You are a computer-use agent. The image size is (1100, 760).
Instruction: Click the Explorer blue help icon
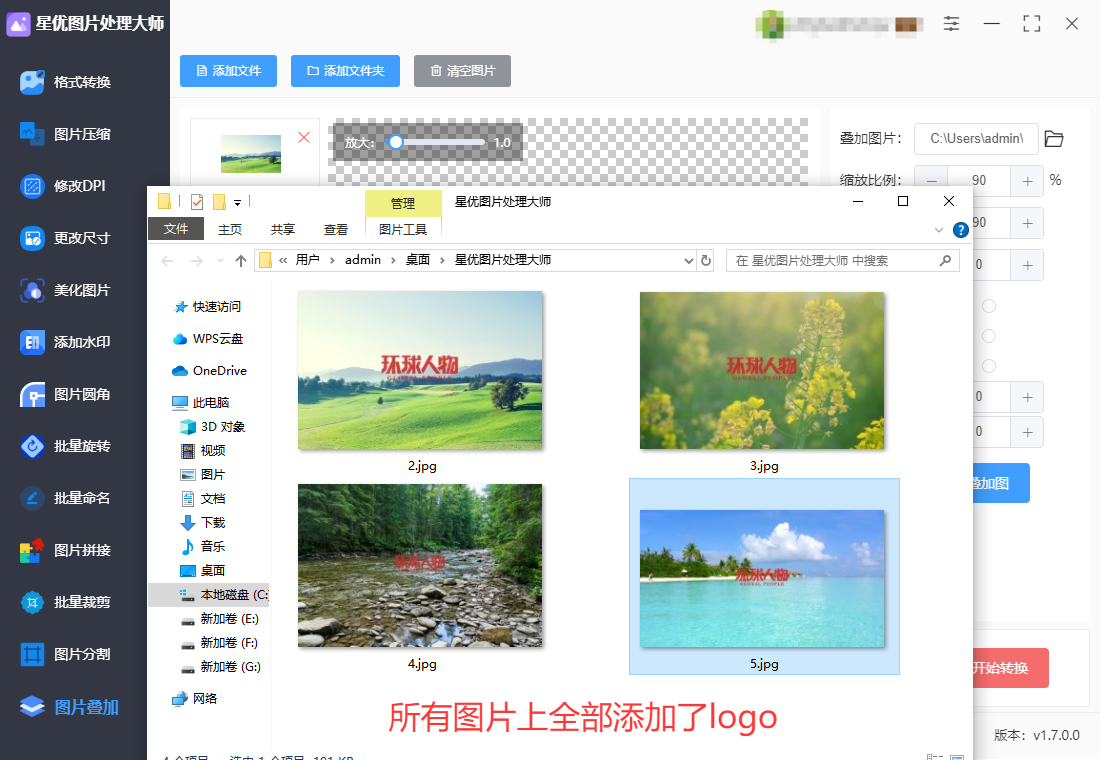click(x=960, y=229)
